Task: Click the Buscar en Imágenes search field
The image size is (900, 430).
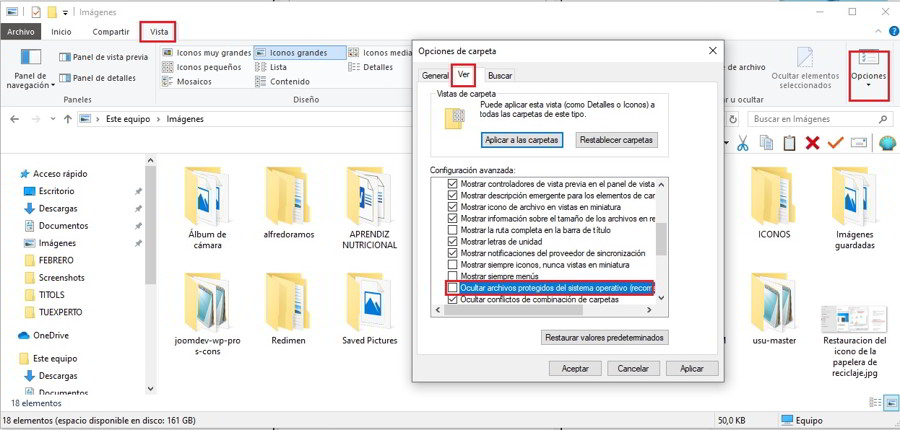Action: click(812, 119)
